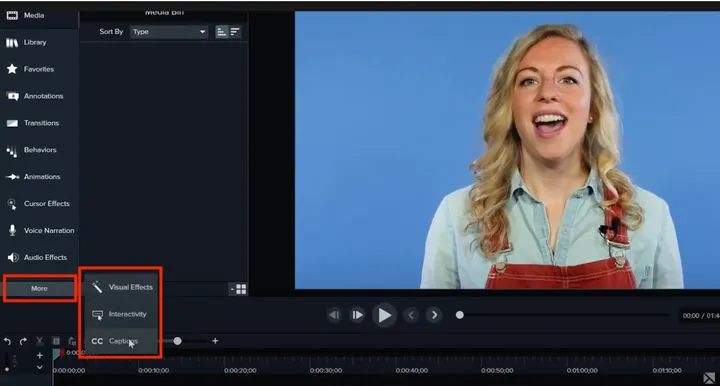Choose Captions from the More menu
The image size is (720, 386).
click(122, 341)
